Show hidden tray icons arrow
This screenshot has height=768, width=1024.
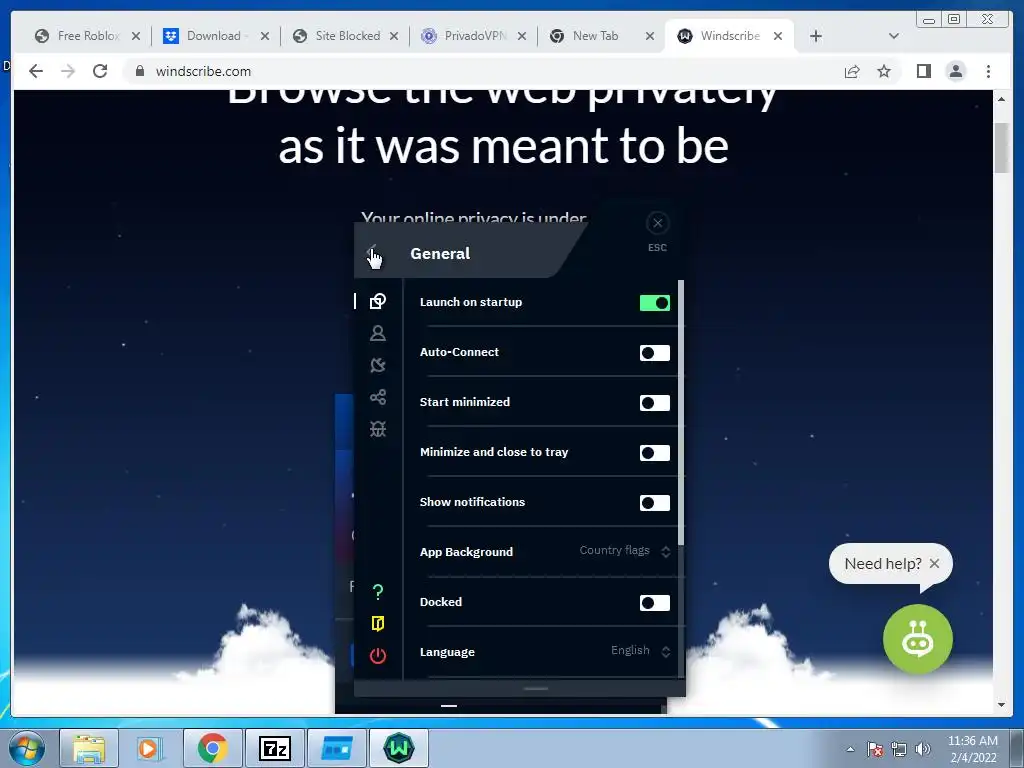850,749
